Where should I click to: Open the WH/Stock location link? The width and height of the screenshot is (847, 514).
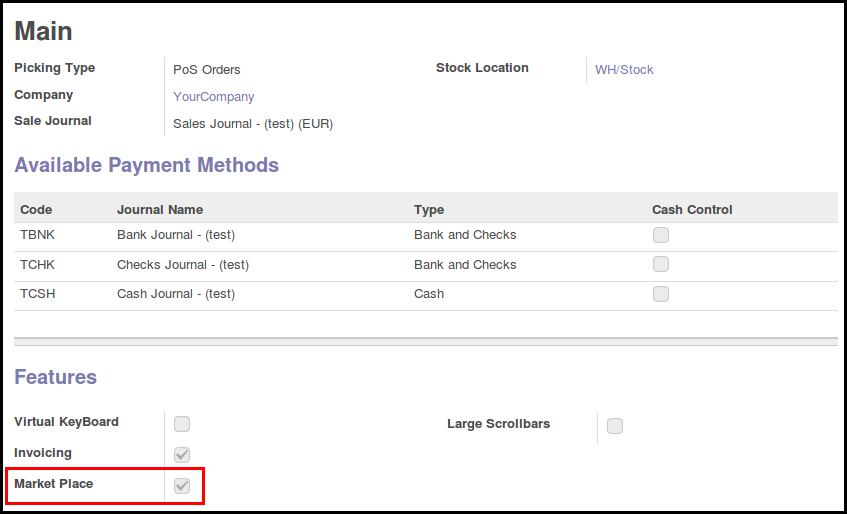624,70
